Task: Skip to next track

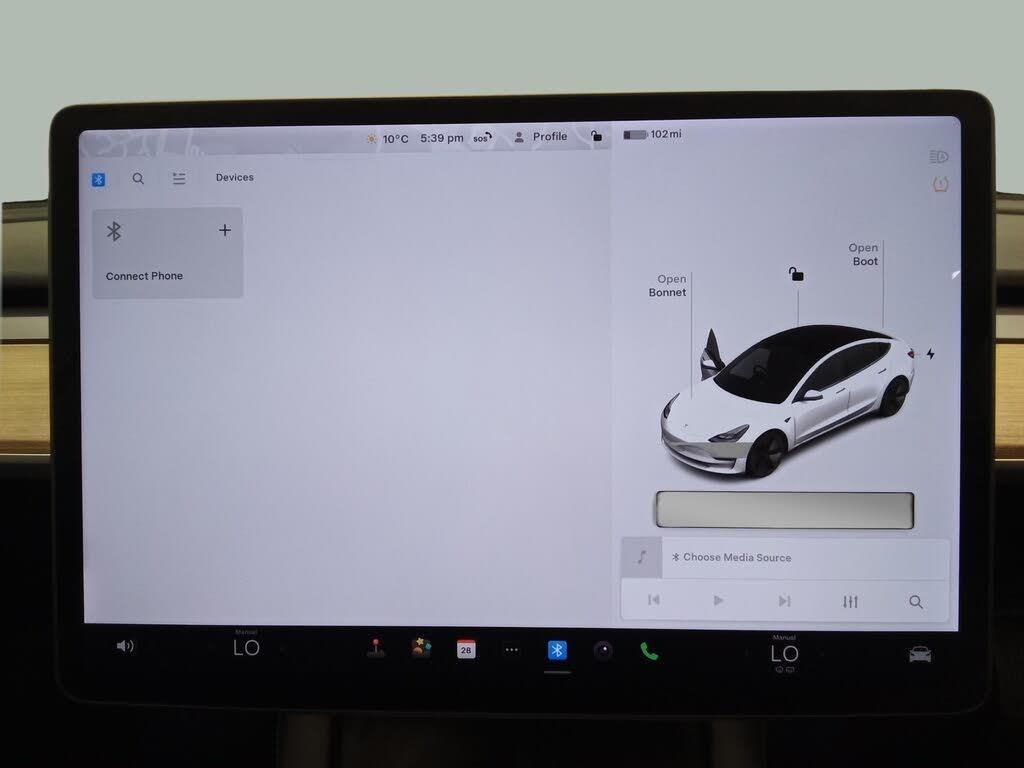Action: [x=784, y=601]
